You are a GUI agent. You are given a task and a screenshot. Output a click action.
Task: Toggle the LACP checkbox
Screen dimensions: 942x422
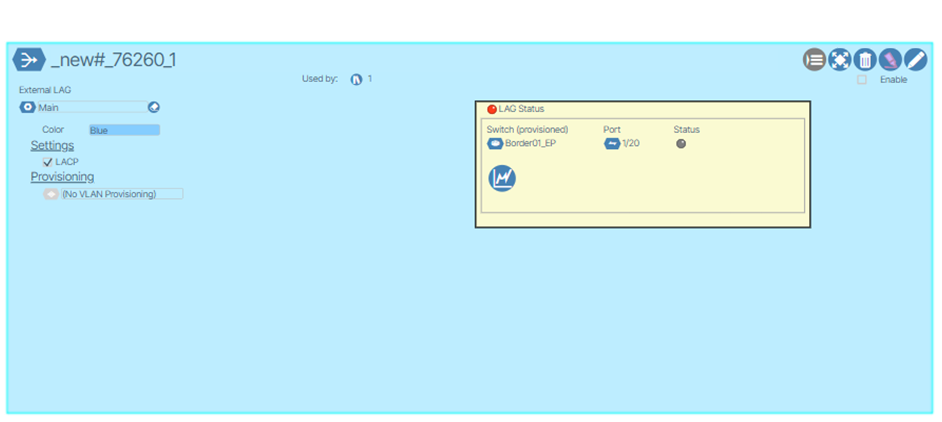pos(47,162)
